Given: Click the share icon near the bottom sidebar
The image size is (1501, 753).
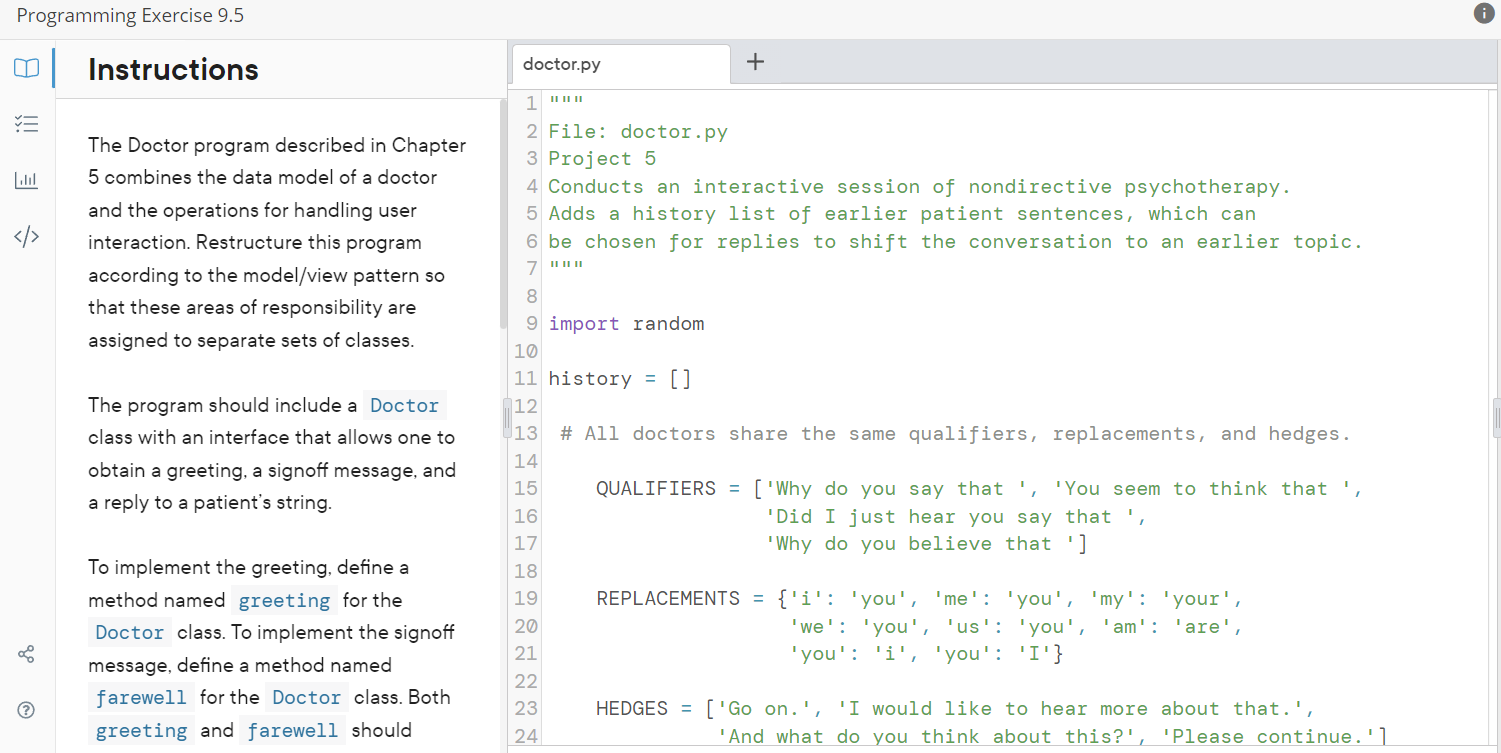Looking at the screenshot, I should click(26, 654).
